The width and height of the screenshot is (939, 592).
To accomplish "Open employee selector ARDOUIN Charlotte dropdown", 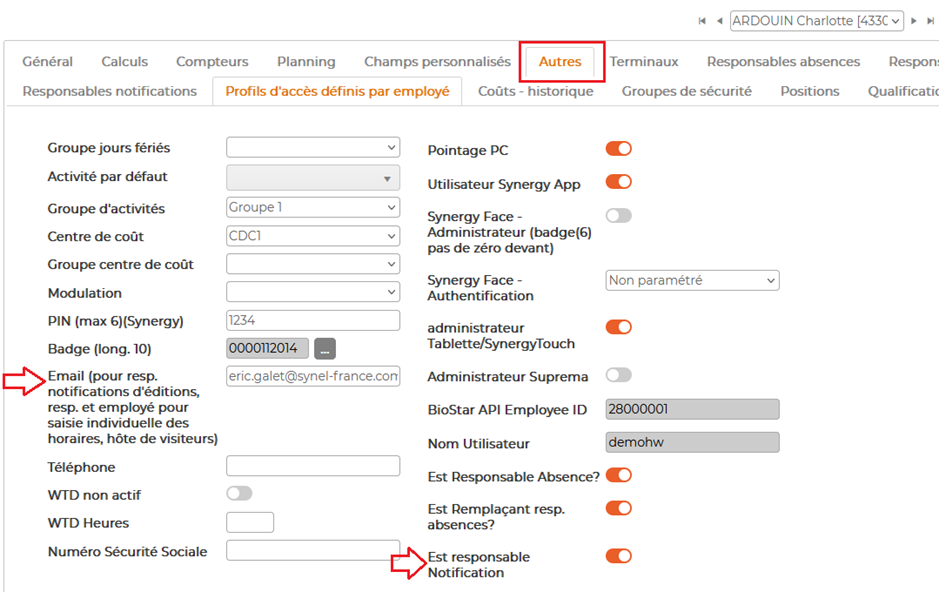I will (817, 21).
